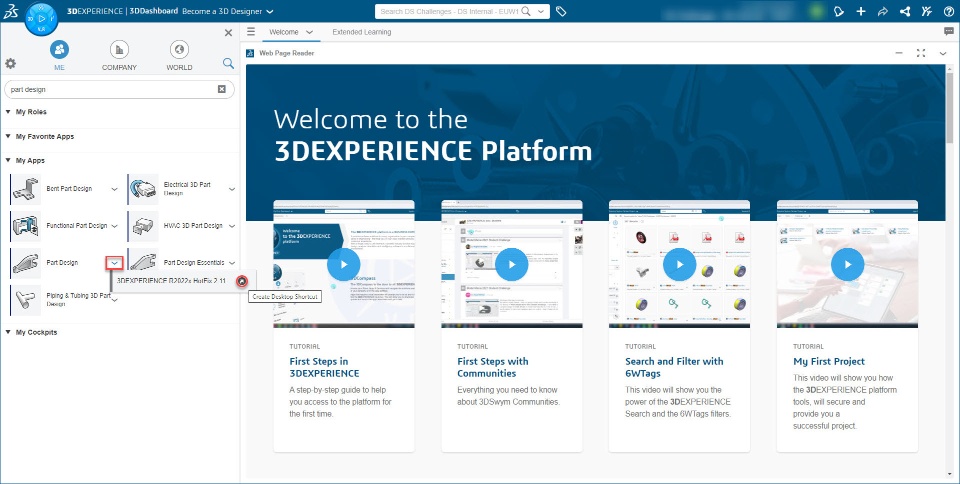
Task: Click the compass panel search magnifier
Action: (x=228, y=63)
